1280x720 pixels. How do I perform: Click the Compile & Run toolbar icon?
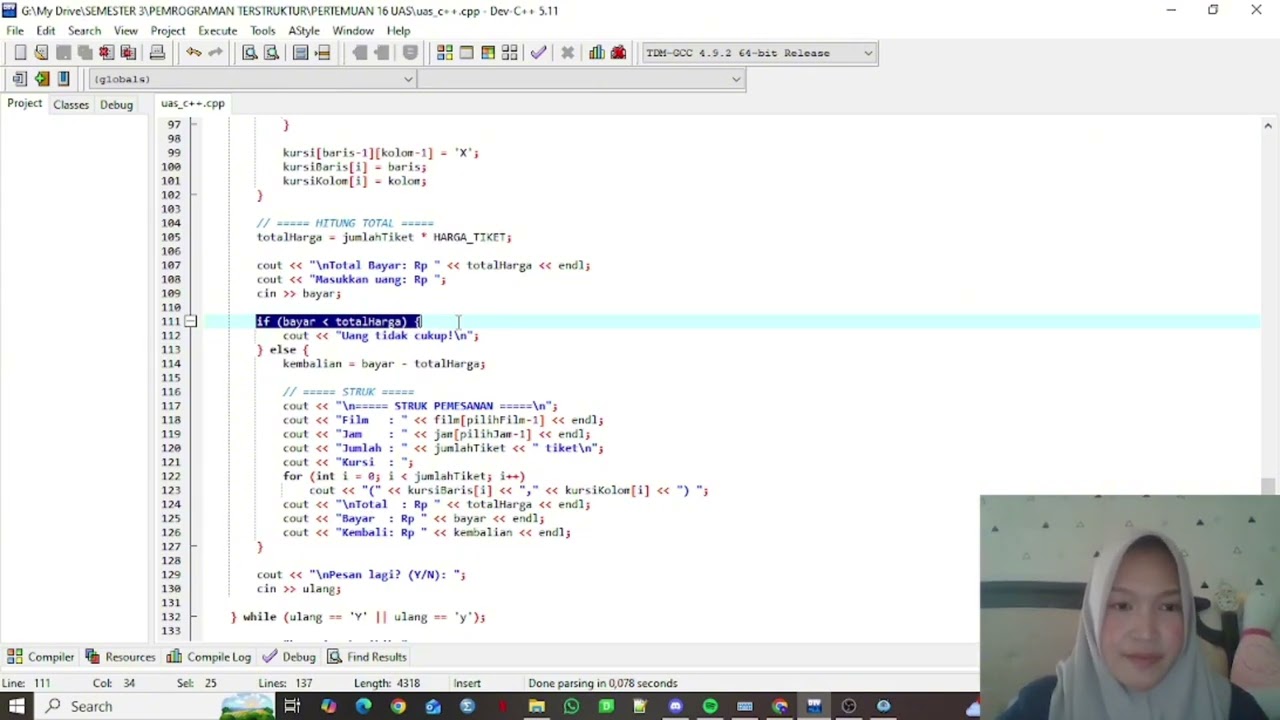pos(488,53)
